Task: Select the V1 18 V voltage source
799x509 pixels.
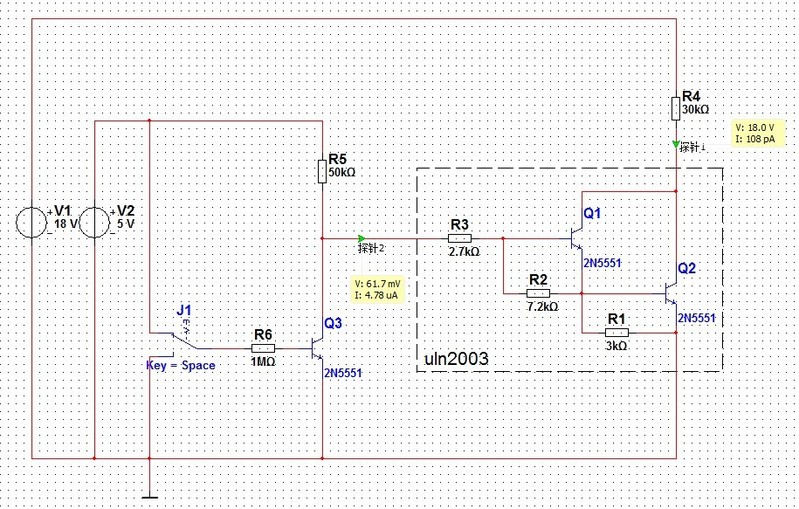Action: tap(33, 222)
